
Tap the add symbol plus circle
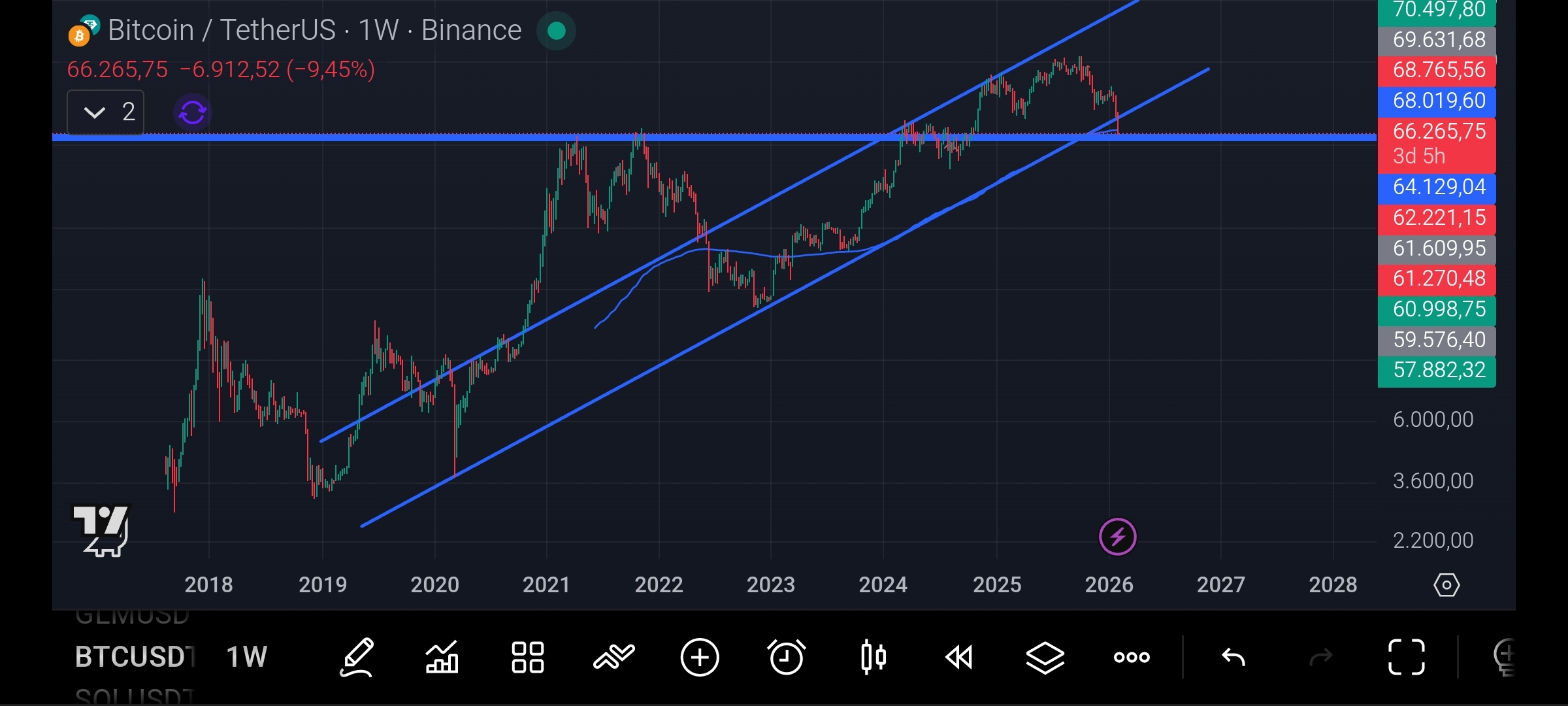pyautogui.click(x=700, y=657)
